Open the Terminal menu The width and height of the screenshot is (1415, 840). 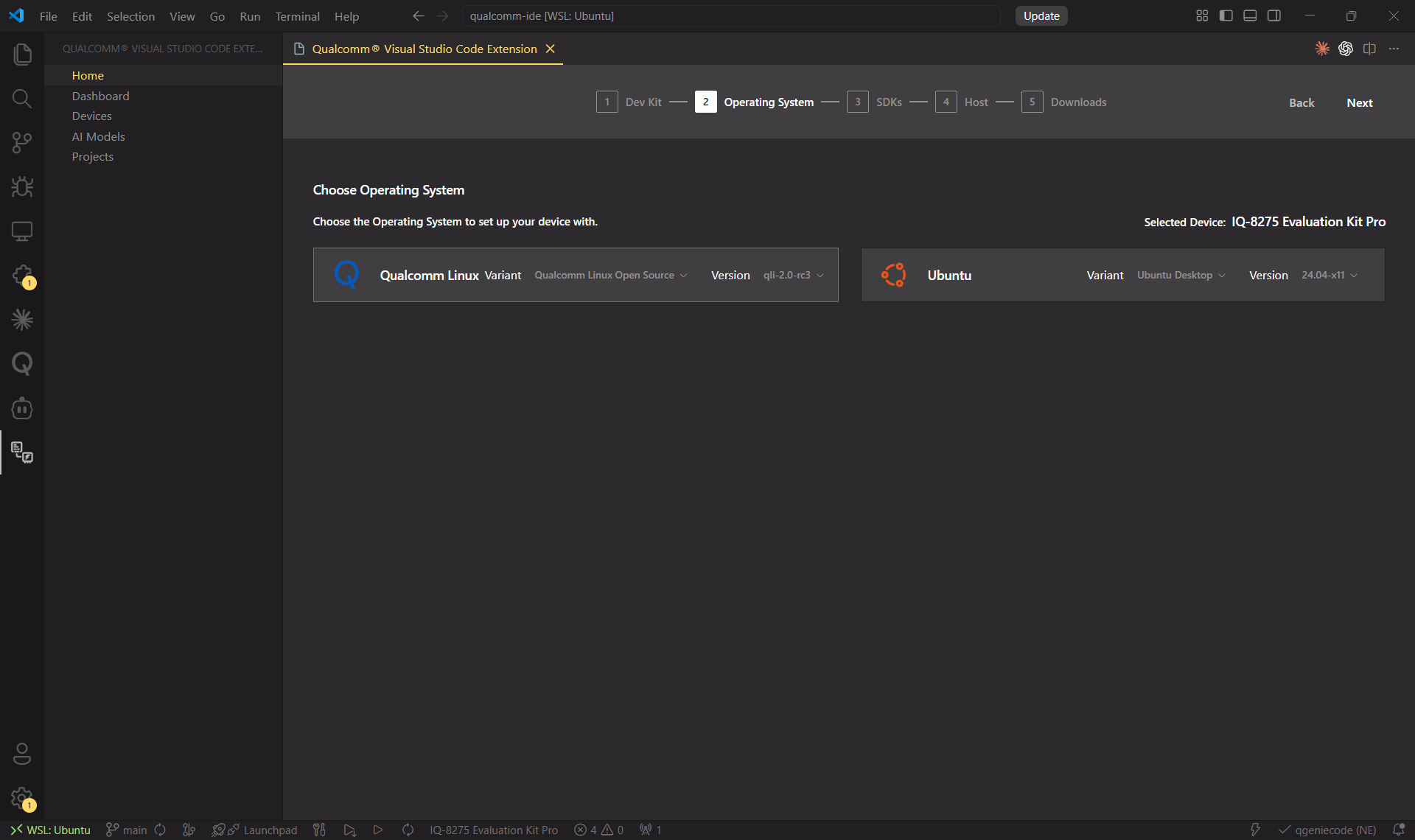pos(297,15)
